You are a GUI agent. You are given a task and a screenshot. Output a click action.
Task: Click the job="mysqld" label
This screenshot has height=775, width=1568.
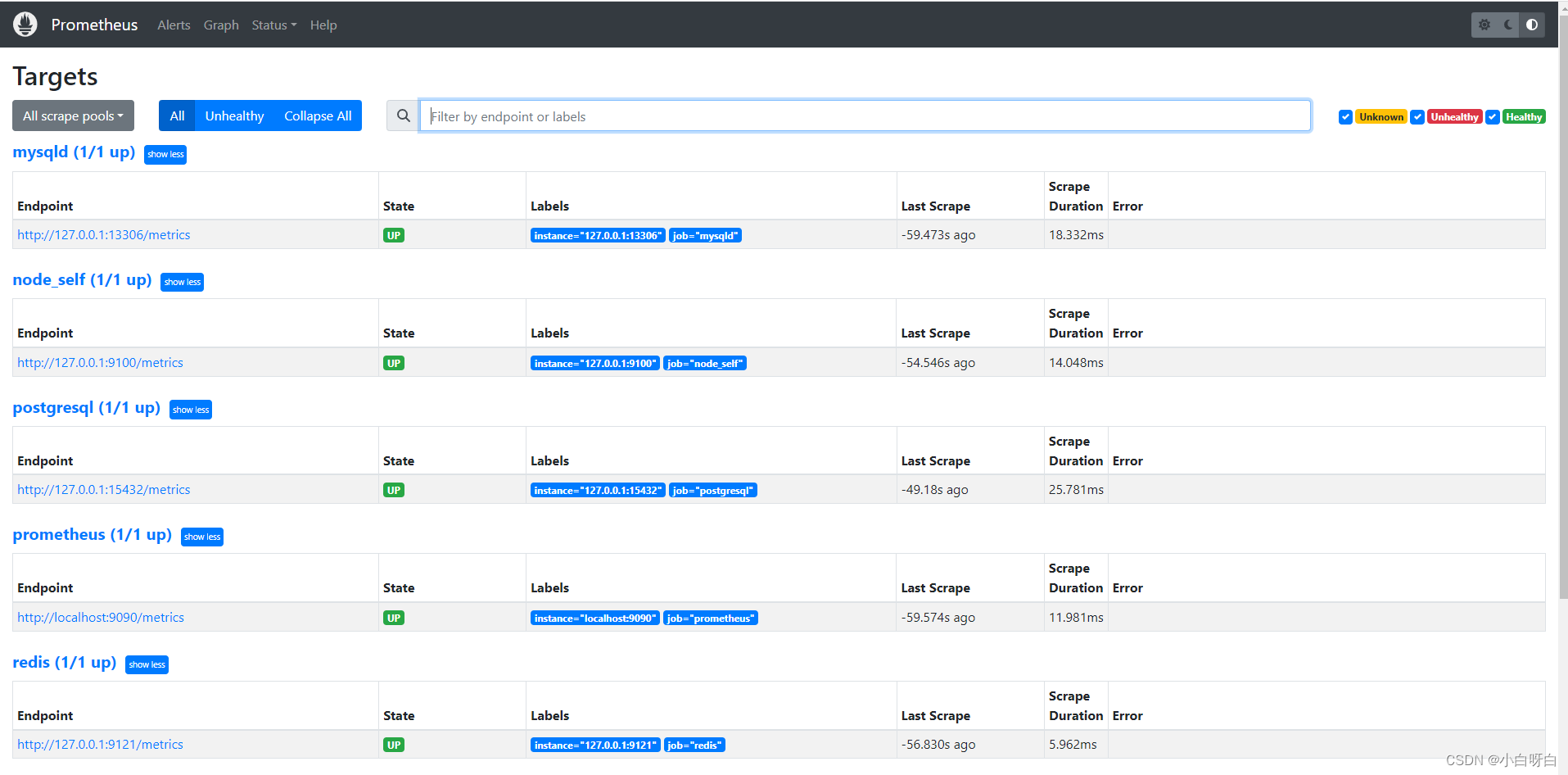[x=705, y=236]
